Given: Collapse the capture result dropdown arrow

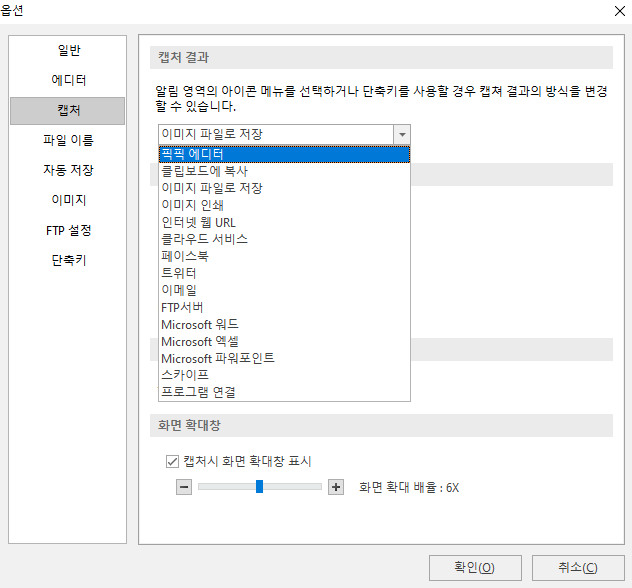Looking at the screenshot, I should click(402, 135).
